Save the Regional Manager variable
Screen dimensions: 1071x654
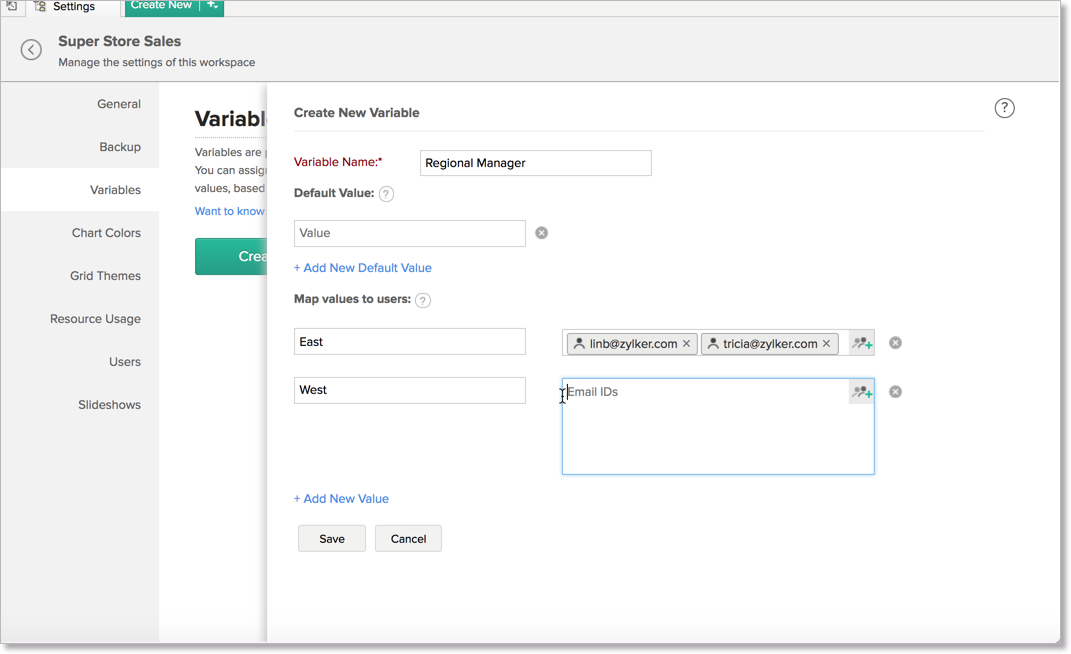pyautogui.click(x=331, y=538)
